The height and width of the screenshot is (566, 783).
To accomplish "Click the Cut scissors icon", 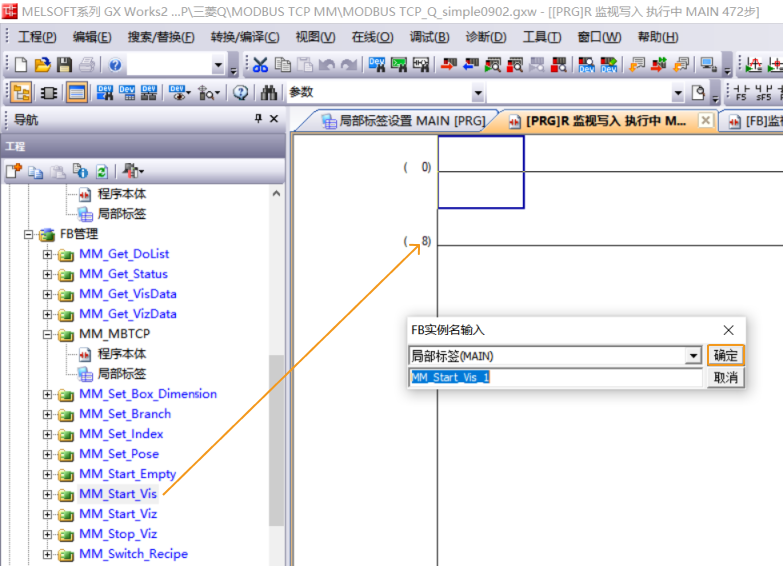I will (x=260, y=65).
